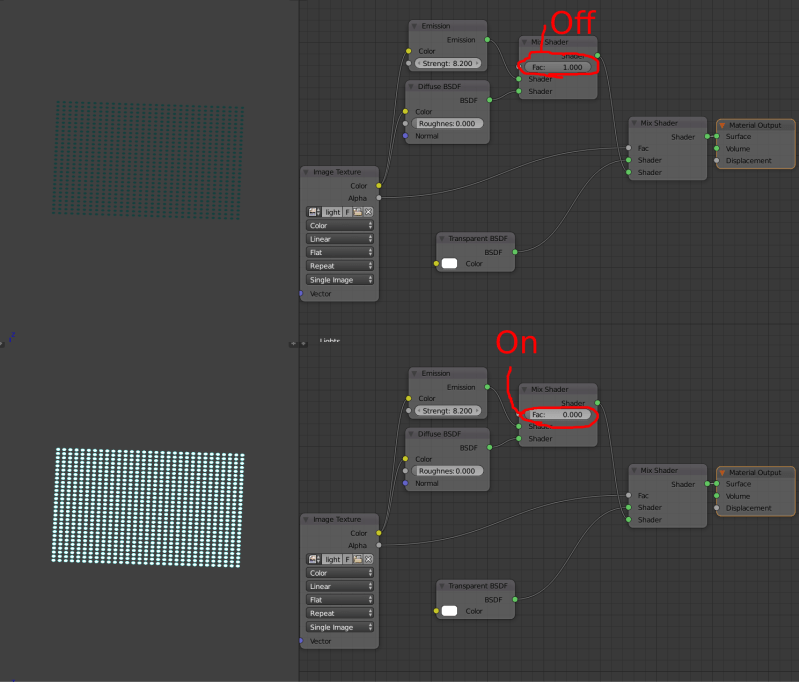Click lower Image Texture gray Alpha output socket
The image size is (799, 684).
(x=379, y=545)
